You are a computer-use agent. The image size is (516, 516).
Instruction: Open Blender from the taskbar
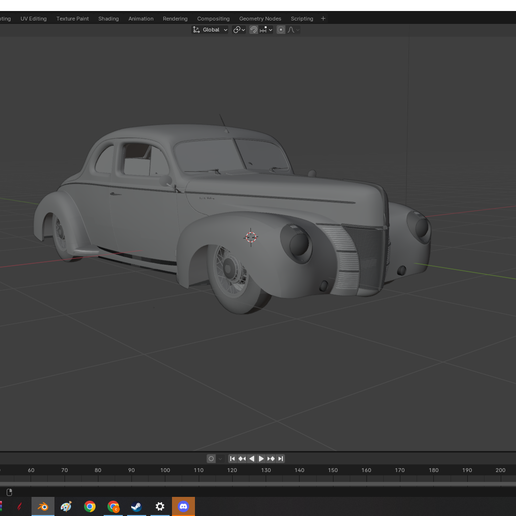pos(43,506)
